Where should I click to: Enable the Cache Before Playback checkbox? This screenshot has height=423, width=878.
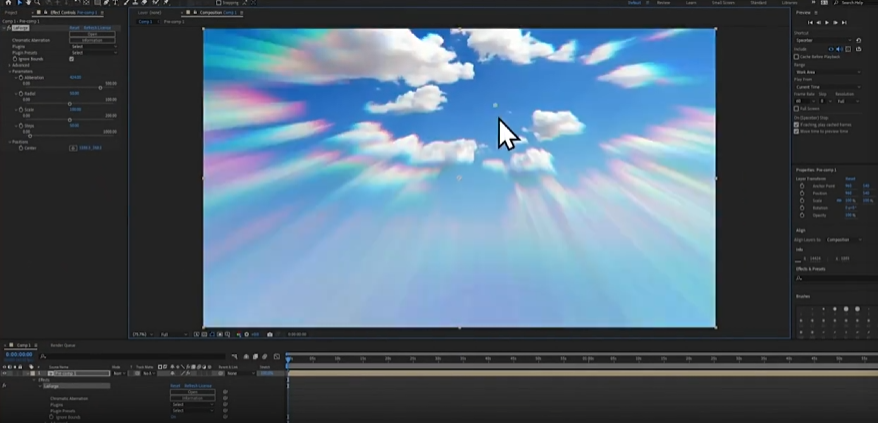coord(796,57)
